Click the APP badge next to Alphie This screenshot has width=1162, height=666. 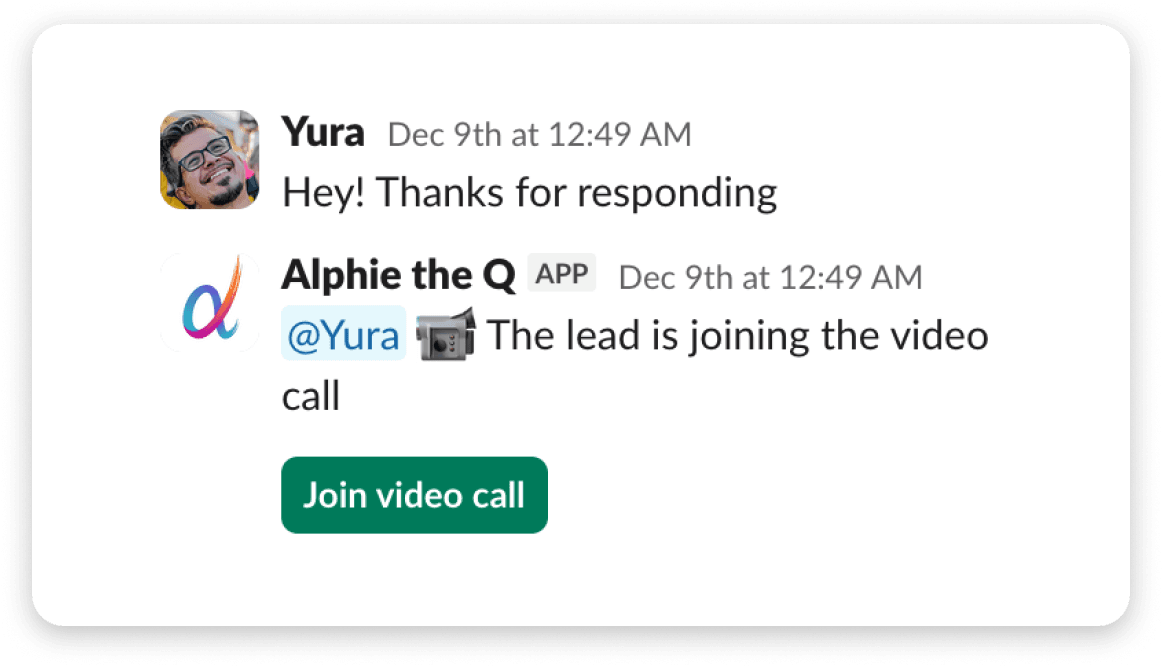(x=561, y=272)
